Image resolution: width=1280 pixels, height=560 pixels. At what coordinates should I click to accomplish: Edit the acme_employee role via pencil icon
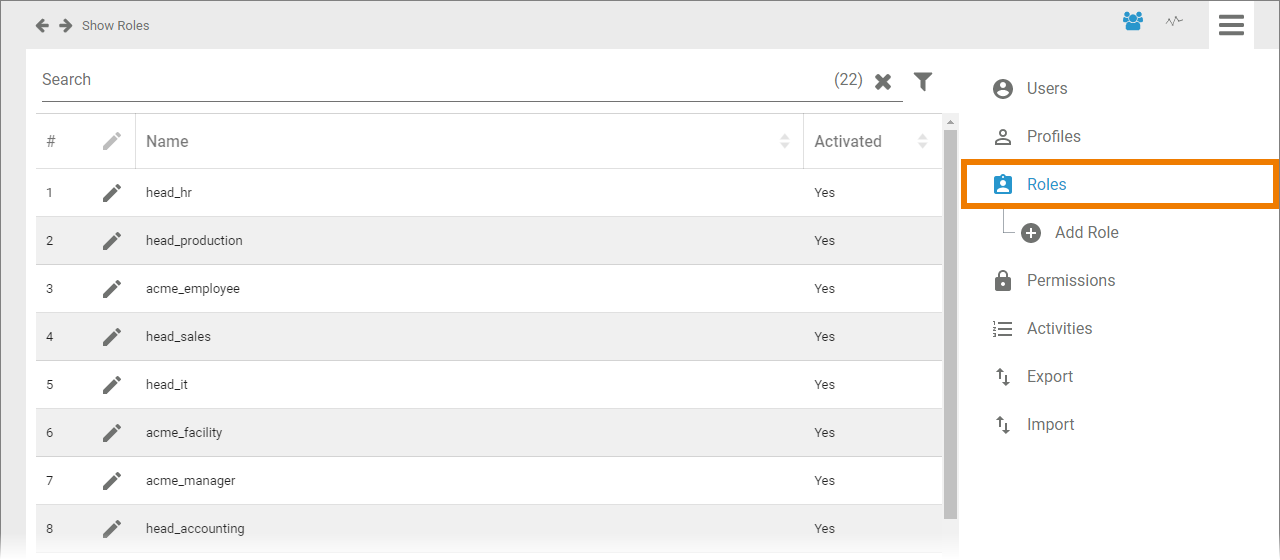[x=112, y=289]
